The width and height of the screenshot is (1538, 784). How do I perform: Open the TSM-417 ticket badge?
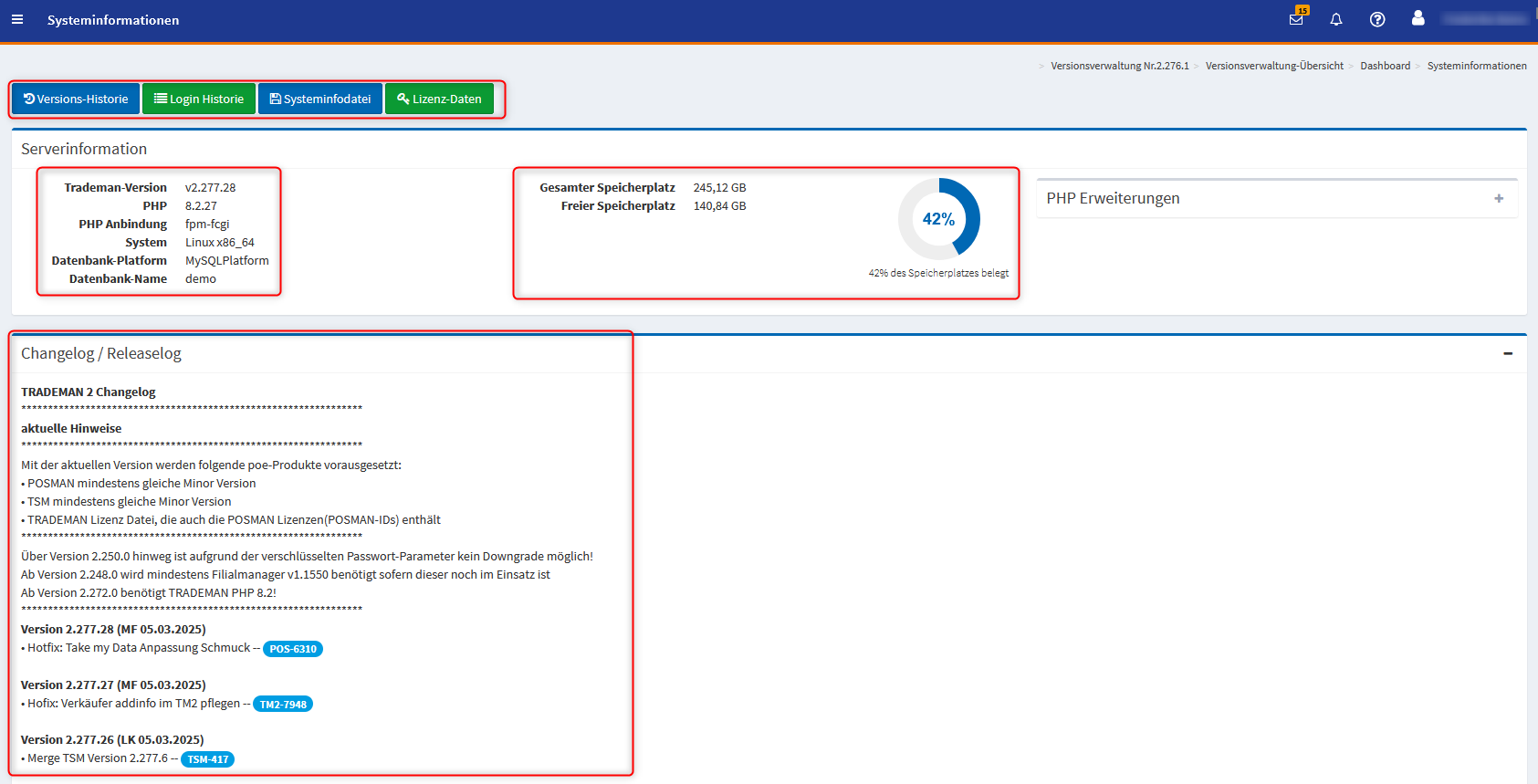click(208, 759)
